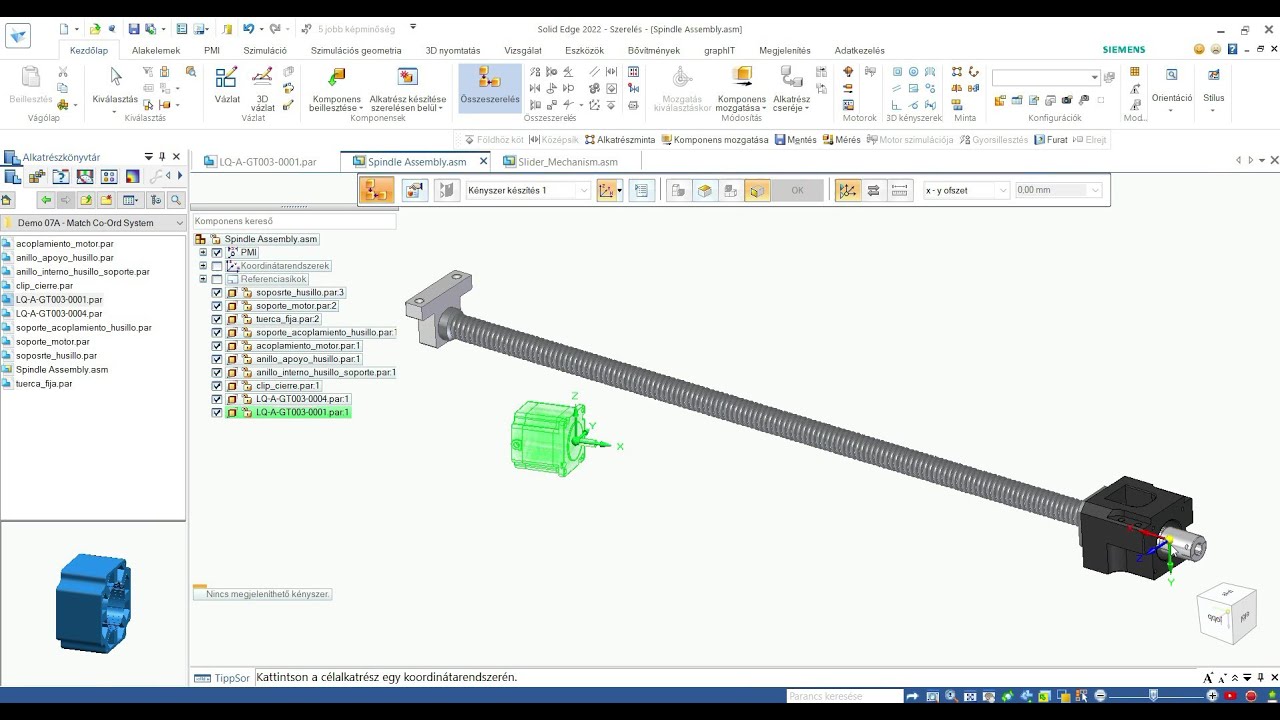Click the cut scissors icon
The image size is (1280, 720).
pyautogui.click(x=63, y=73)
